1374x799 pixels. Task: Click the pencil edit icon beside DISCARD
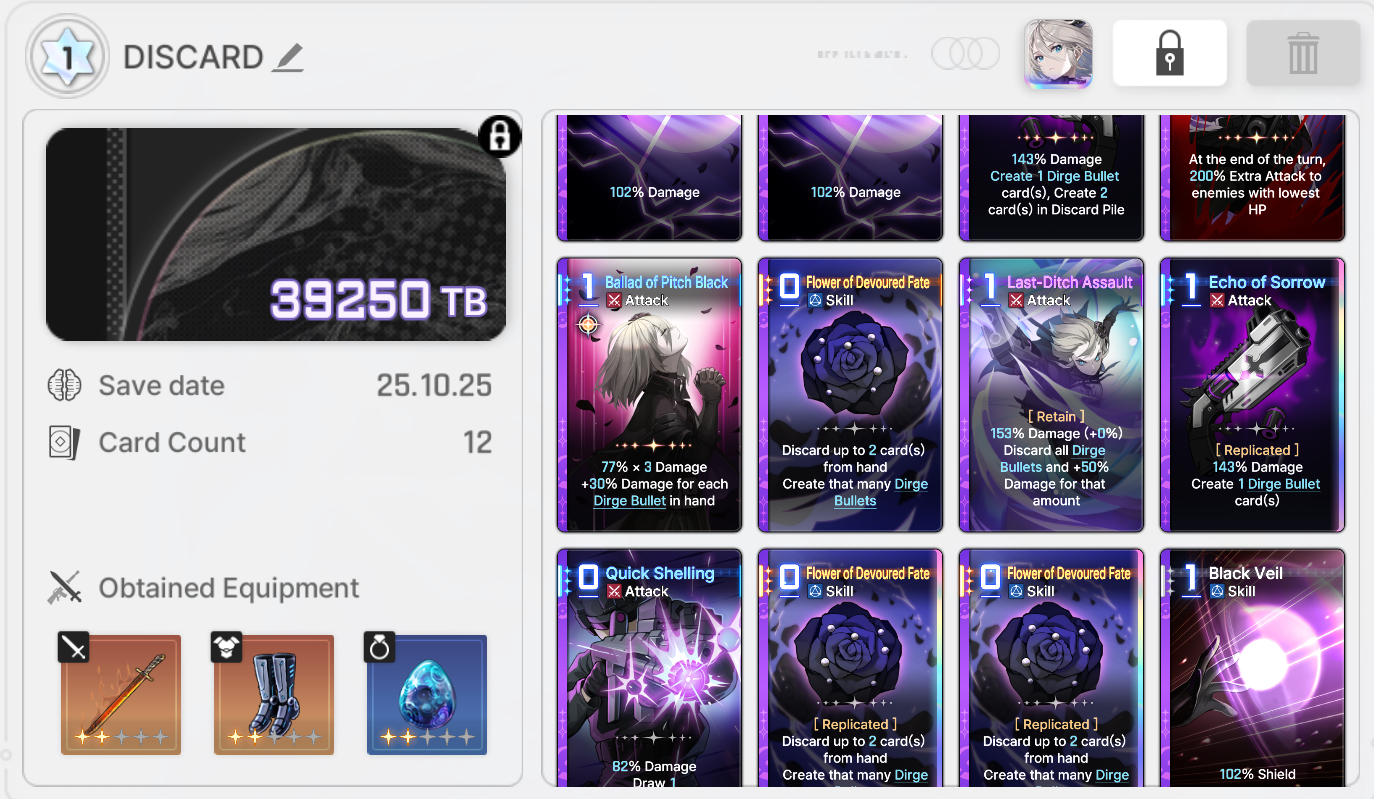coord(288,57)
